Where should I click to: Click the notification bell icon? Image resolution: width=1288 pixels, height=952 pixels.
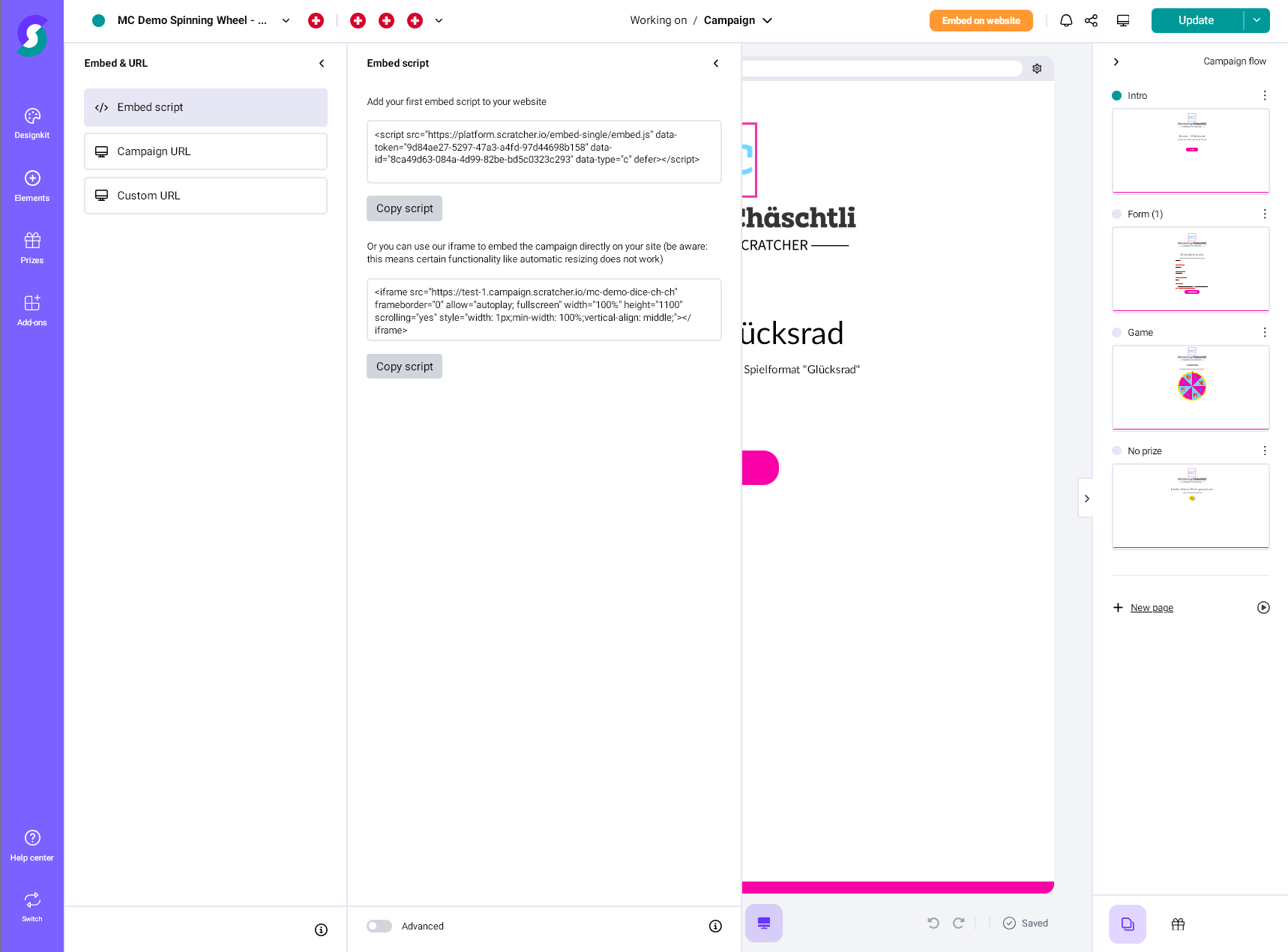[x=1066, y=20]
